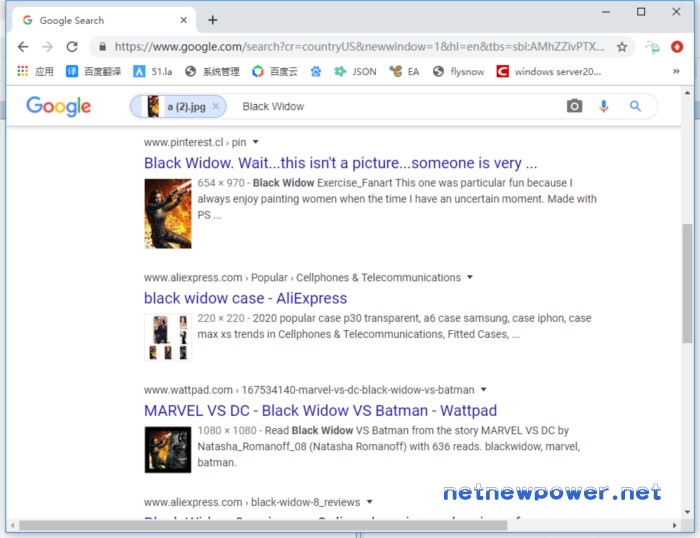Expand options for the pinterest.cl result
700x538 pixels.
pyautogui.click(x=255, y=142)
